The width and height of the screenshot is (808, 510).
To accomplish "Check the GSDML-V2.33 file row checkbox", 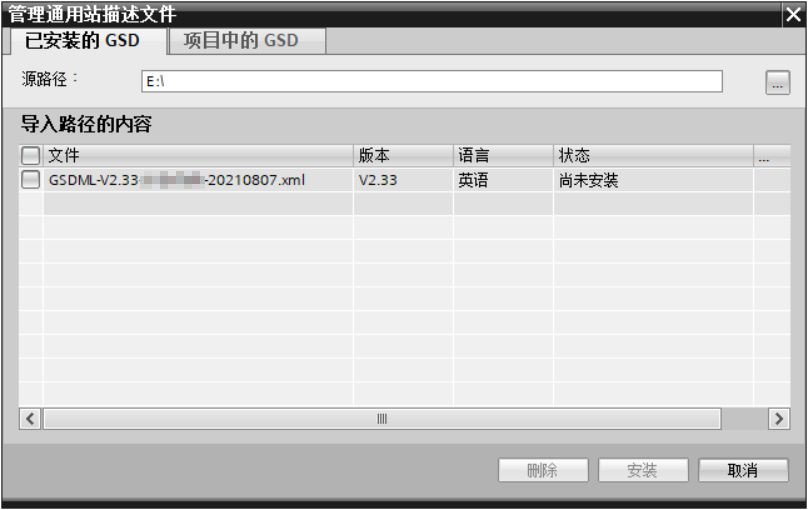I will tap(30, 180).
